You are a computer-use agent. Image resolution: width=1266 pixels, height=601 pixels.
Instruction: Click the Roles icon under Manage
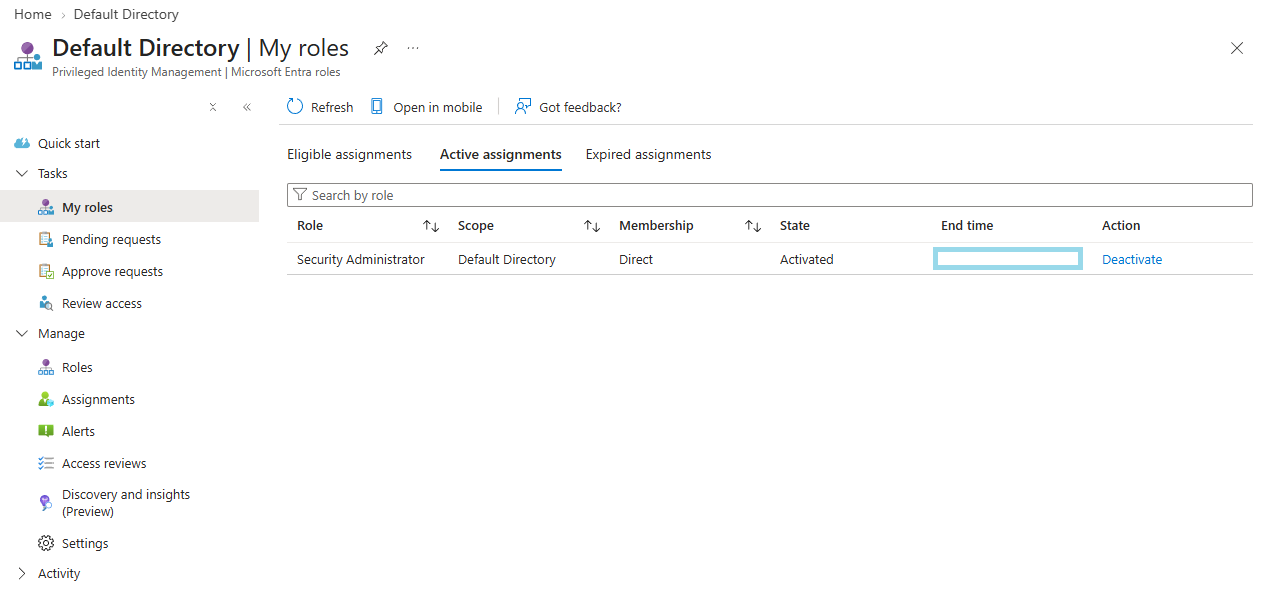pyautogui.click(x=46, y=367)
